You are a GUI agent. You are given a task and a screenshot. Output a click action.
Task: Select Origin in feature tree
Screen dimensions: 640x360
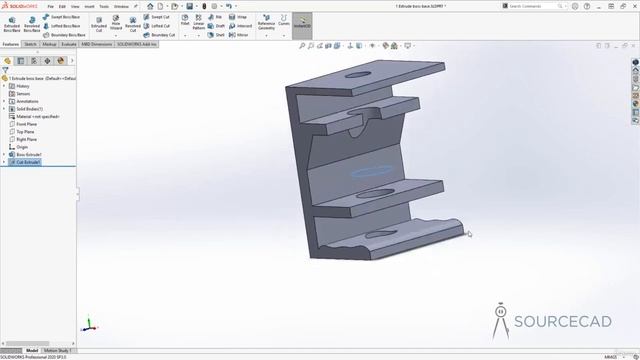tap(18, 147)
